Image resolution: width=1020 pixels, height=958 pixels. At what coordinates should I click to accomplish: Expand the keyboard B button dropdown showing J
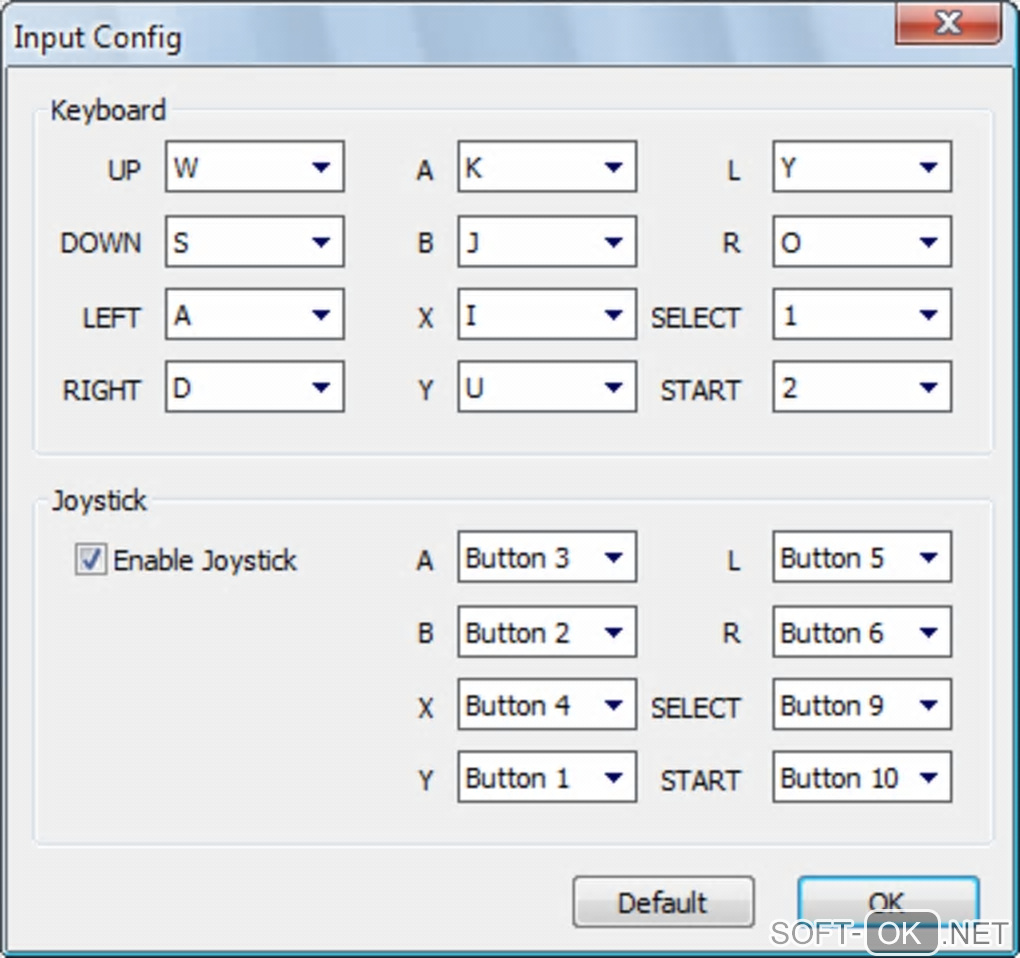(547, 241)
